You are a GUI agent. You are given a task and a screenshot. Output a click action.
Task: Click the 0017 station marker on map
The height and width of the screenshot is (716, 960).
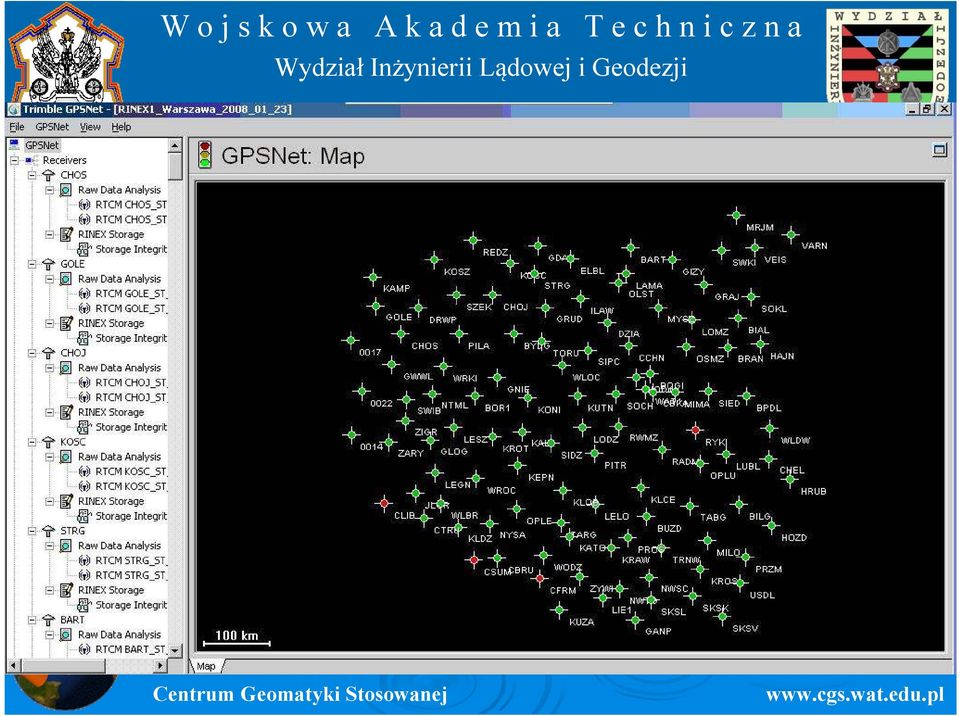(350, 340)
